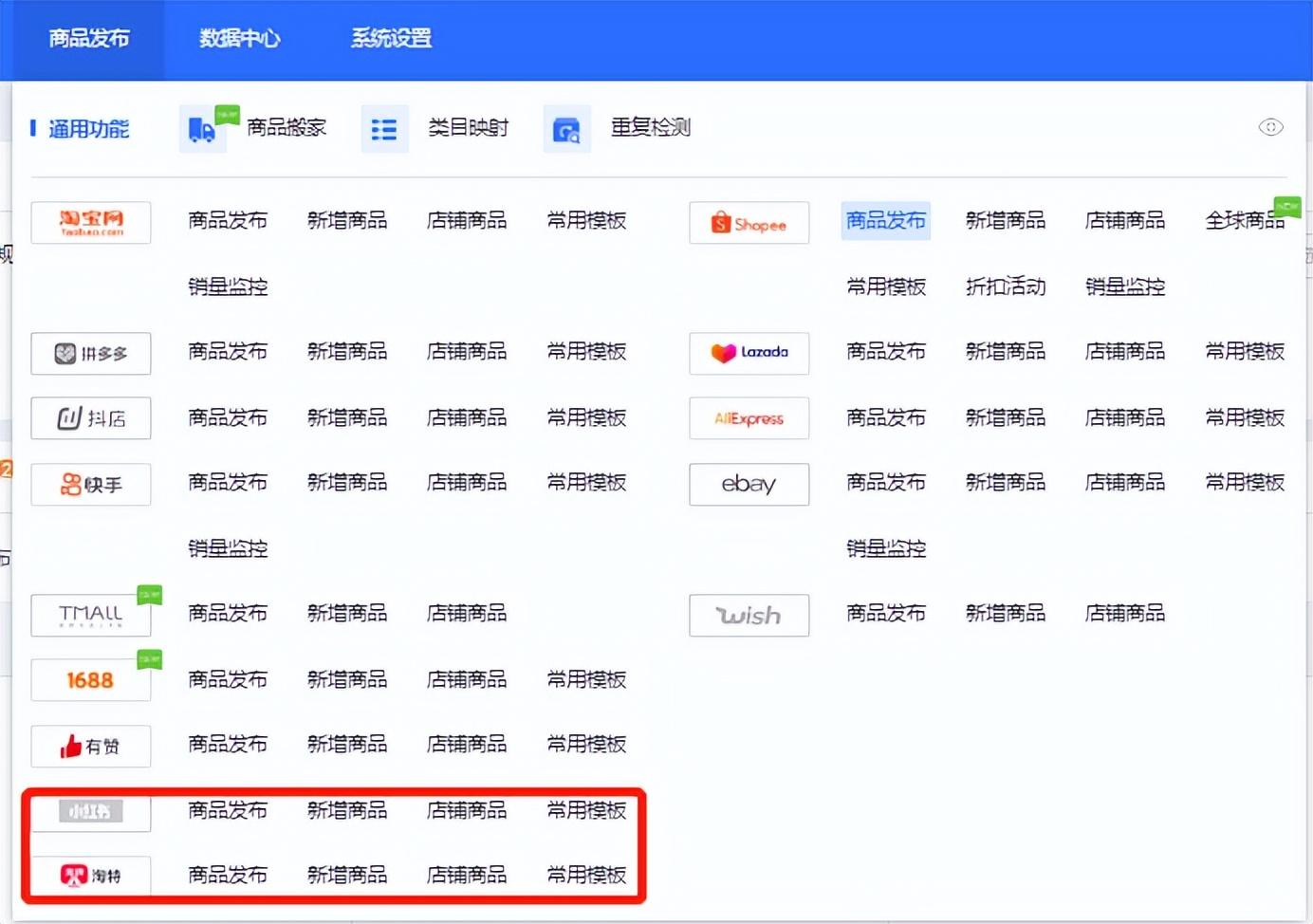Open 快手 商品发布 link
The image size is (1313, 924).
point(228,483)
